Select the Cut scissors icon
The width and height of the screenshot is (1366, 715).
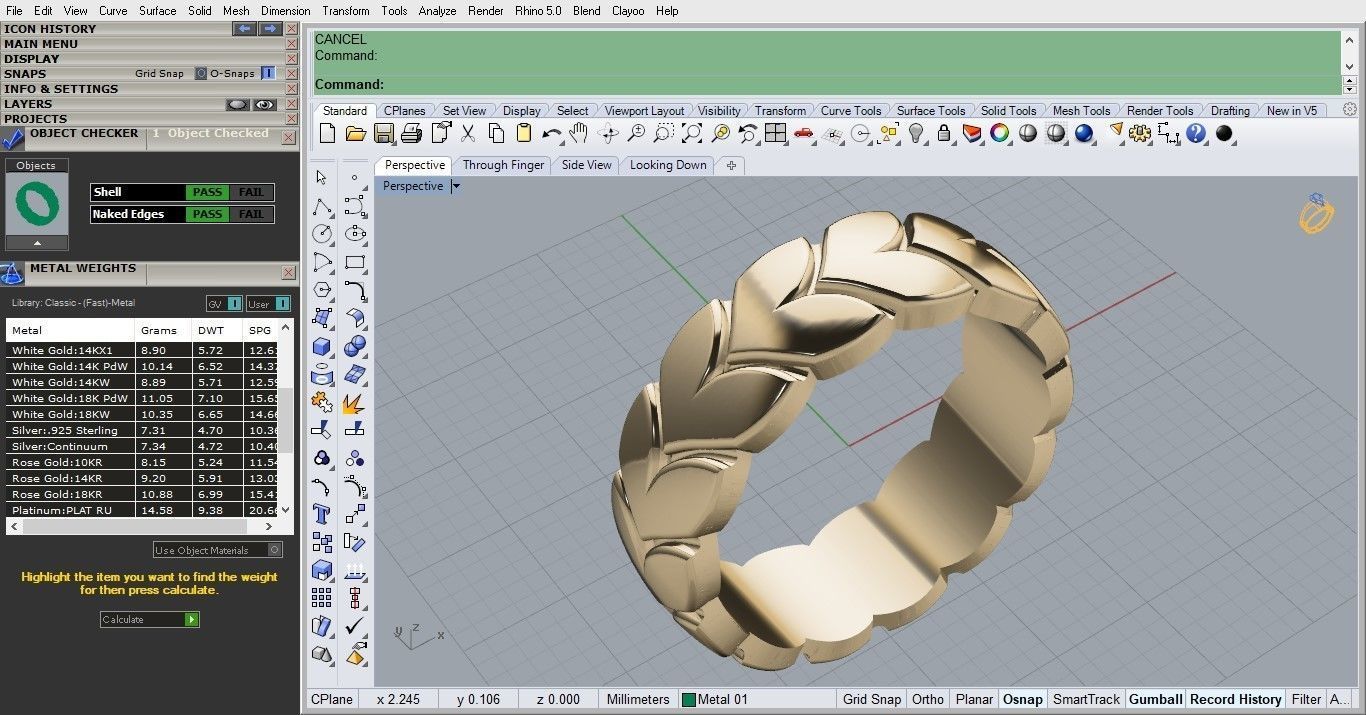(x=468, y=133)
